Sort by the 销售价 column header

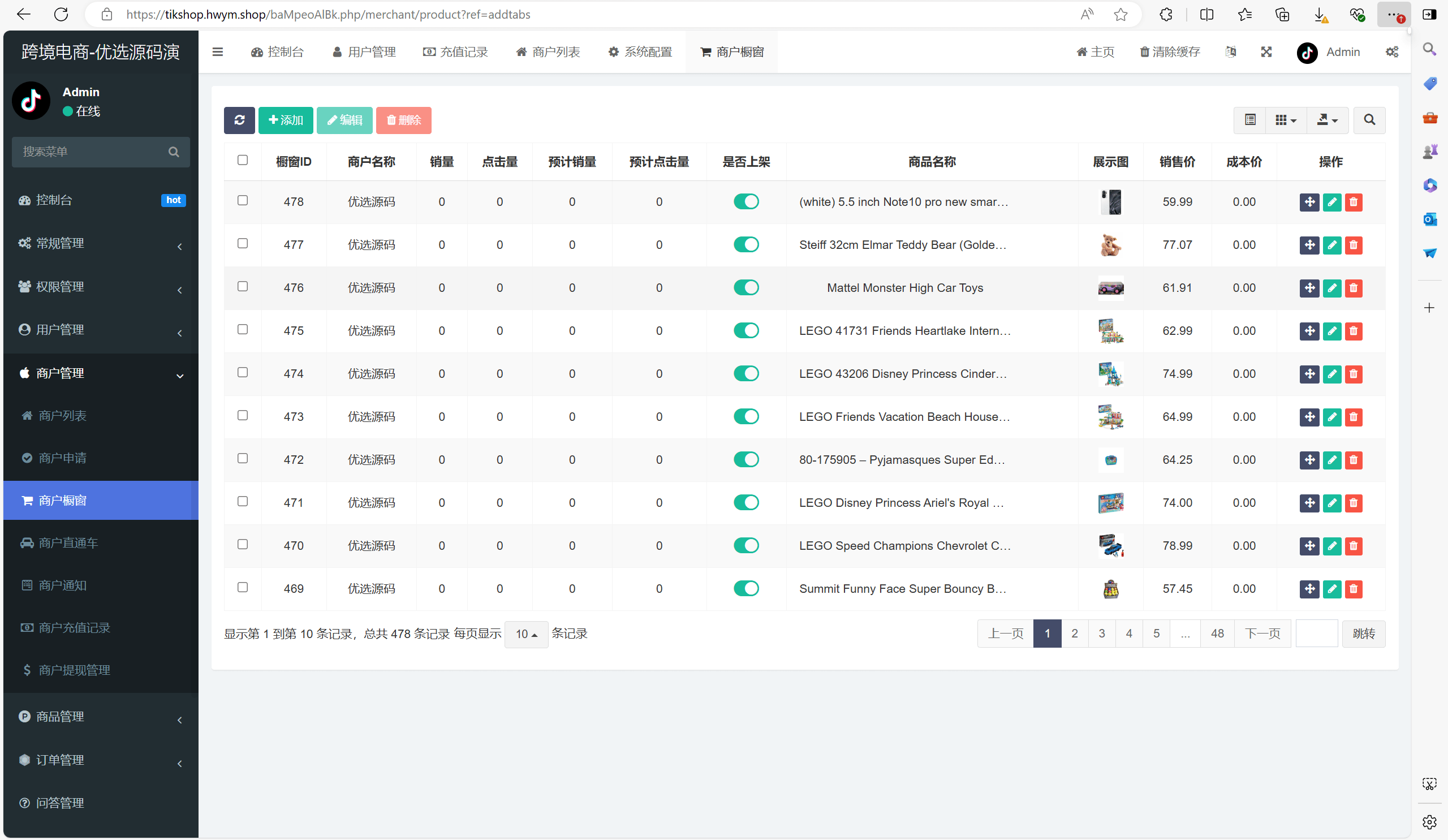(1177, 162)
